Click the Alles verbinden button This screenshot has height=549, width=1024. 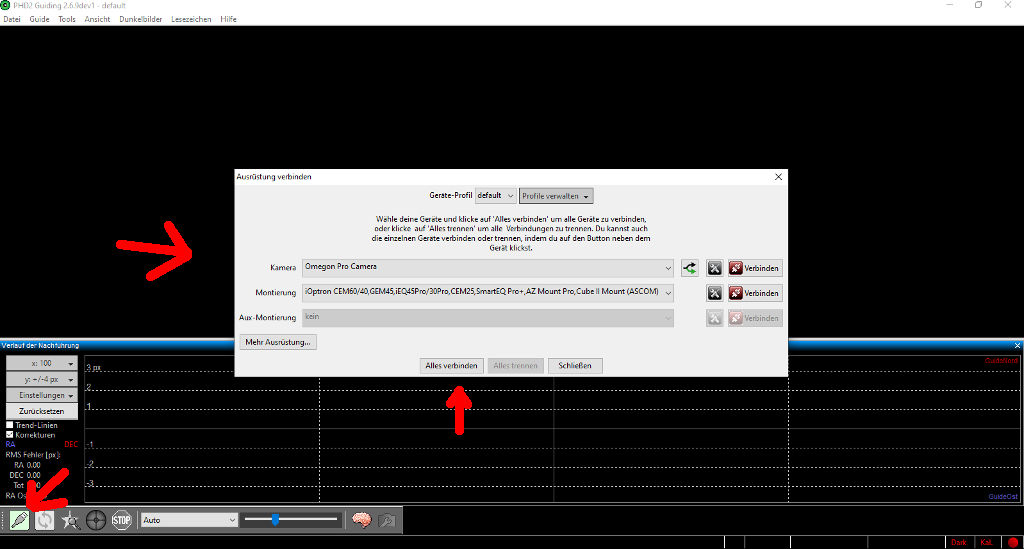pos(453,366)
